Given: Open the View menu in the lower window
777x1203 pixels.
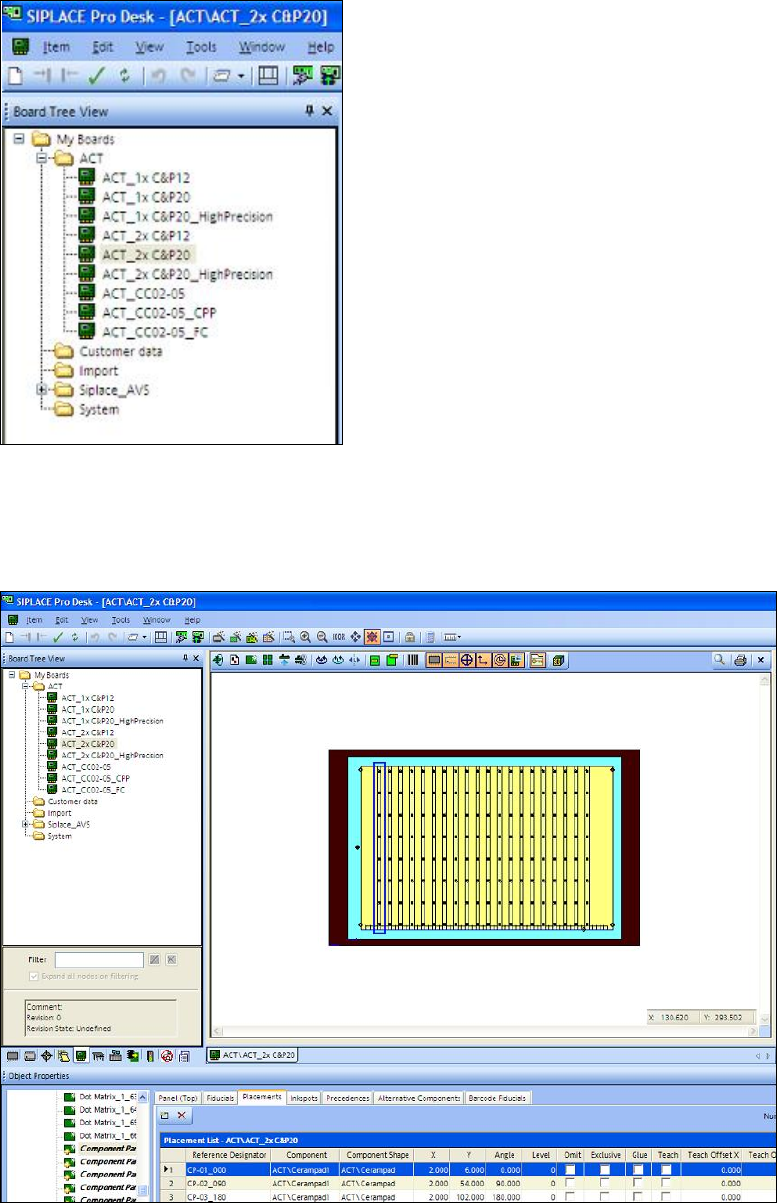Looking at the screenshot, I should pos(90,620).
